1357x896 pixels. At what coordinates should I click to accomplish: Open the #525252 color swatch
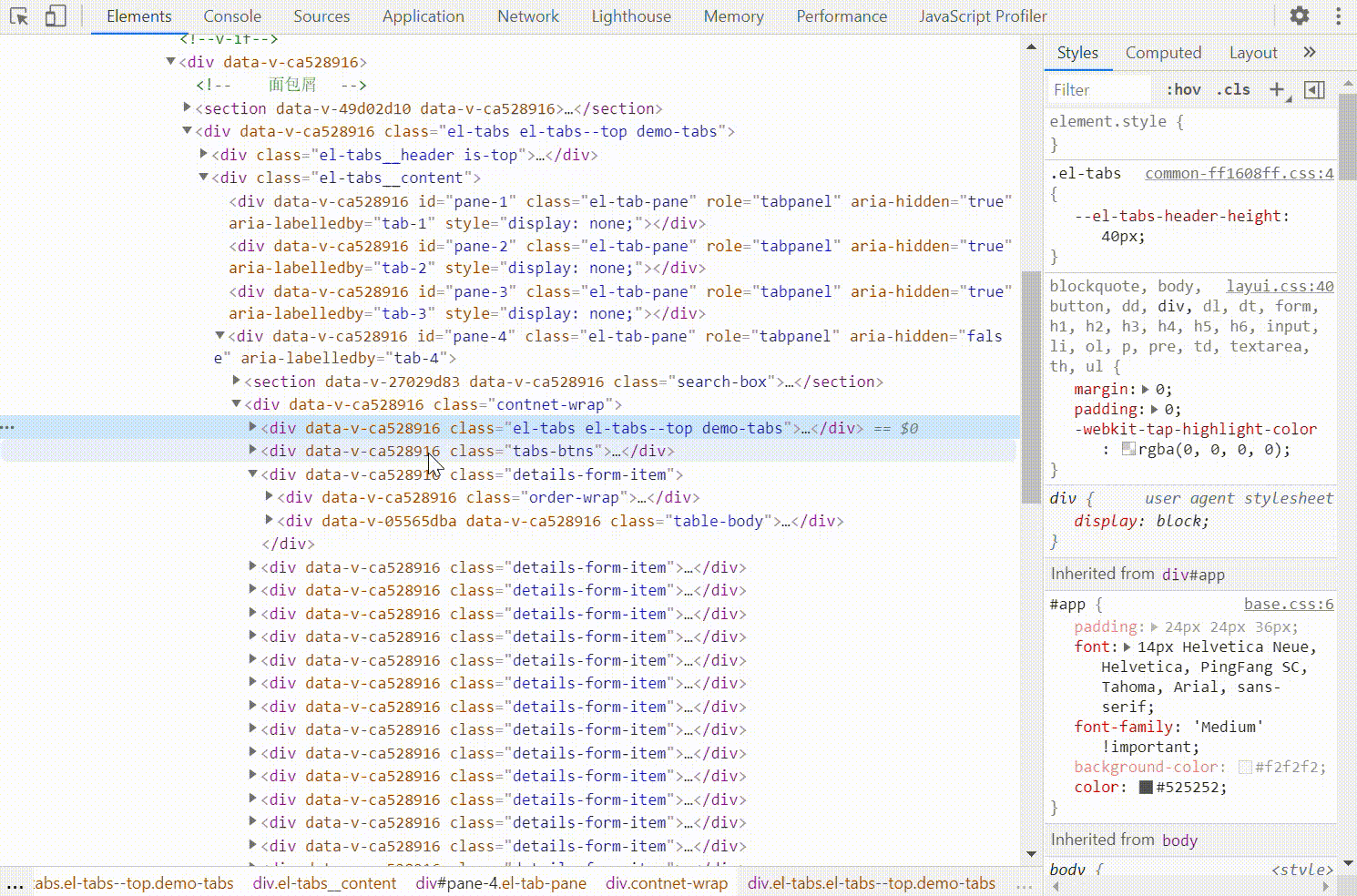click(x=1146, y=787)
